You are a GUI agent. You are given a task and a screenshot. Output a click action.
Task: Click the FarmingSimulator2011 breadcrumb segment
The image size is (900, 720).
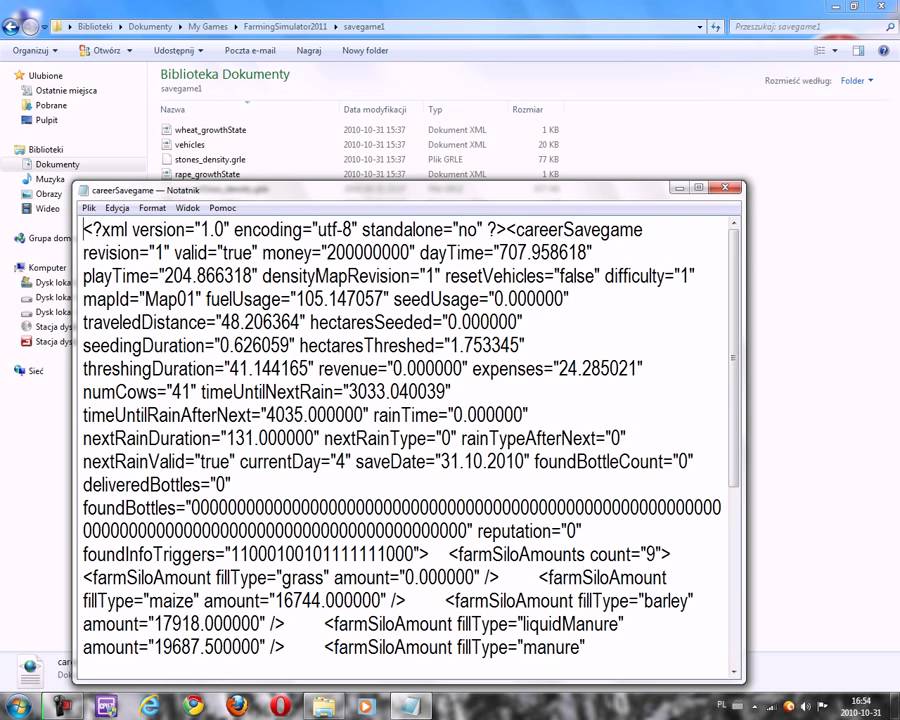click(x=285, y=26)
